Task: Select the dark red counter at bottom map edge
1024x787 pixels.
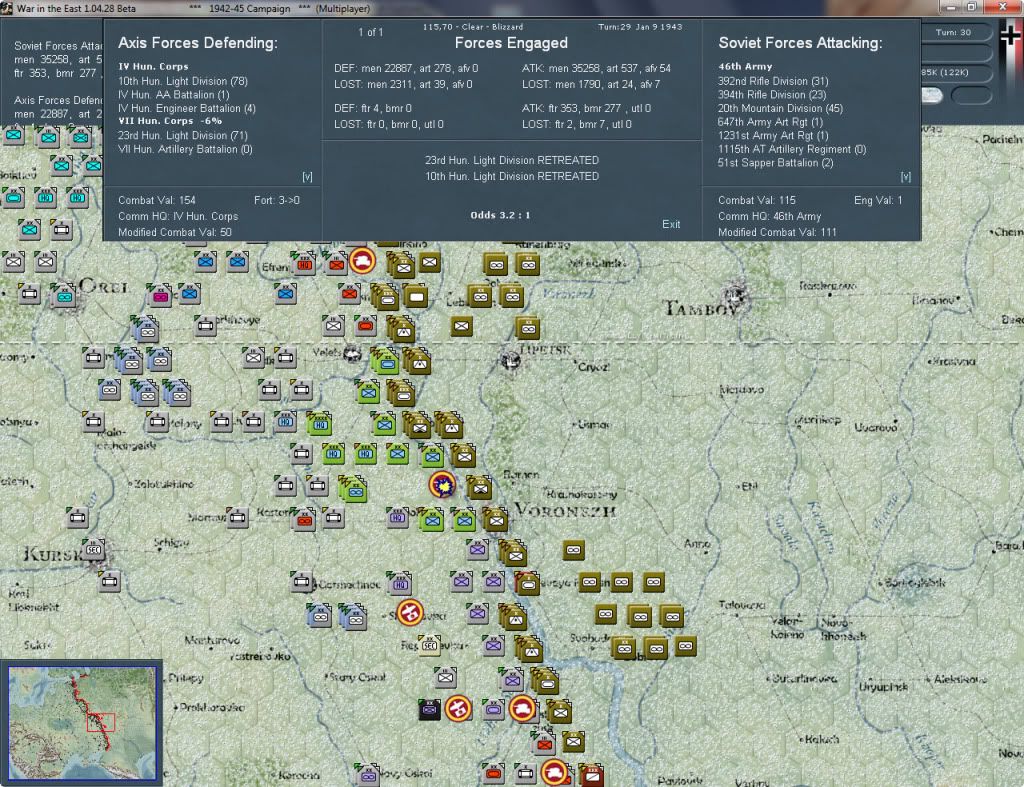Action: click(592, 776)
